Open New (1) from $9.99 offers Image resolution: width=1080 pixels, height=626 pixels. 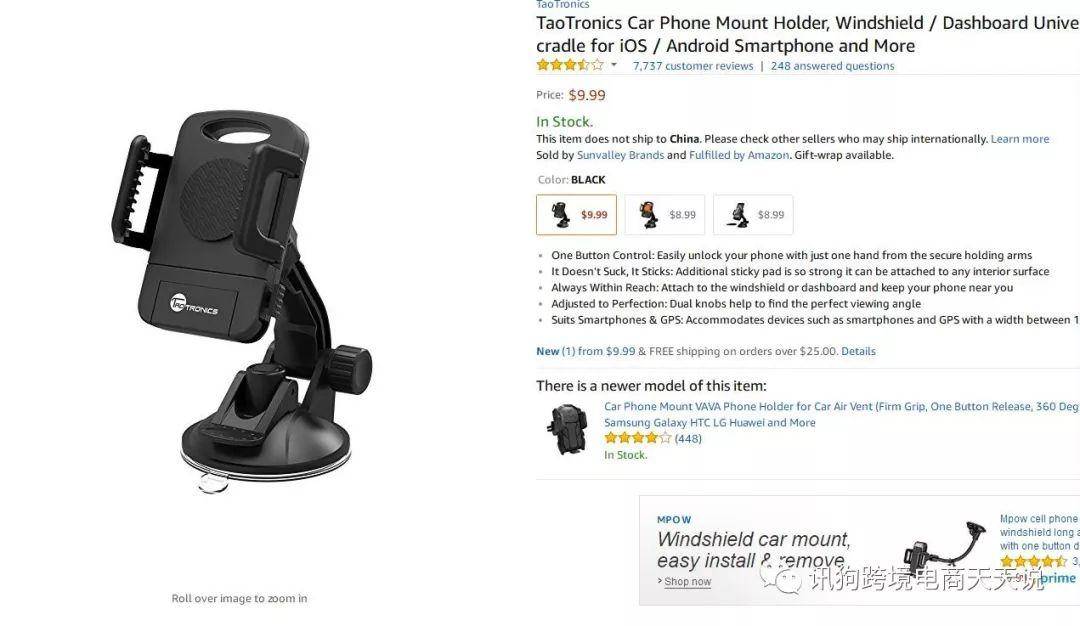tap(586, 351)
